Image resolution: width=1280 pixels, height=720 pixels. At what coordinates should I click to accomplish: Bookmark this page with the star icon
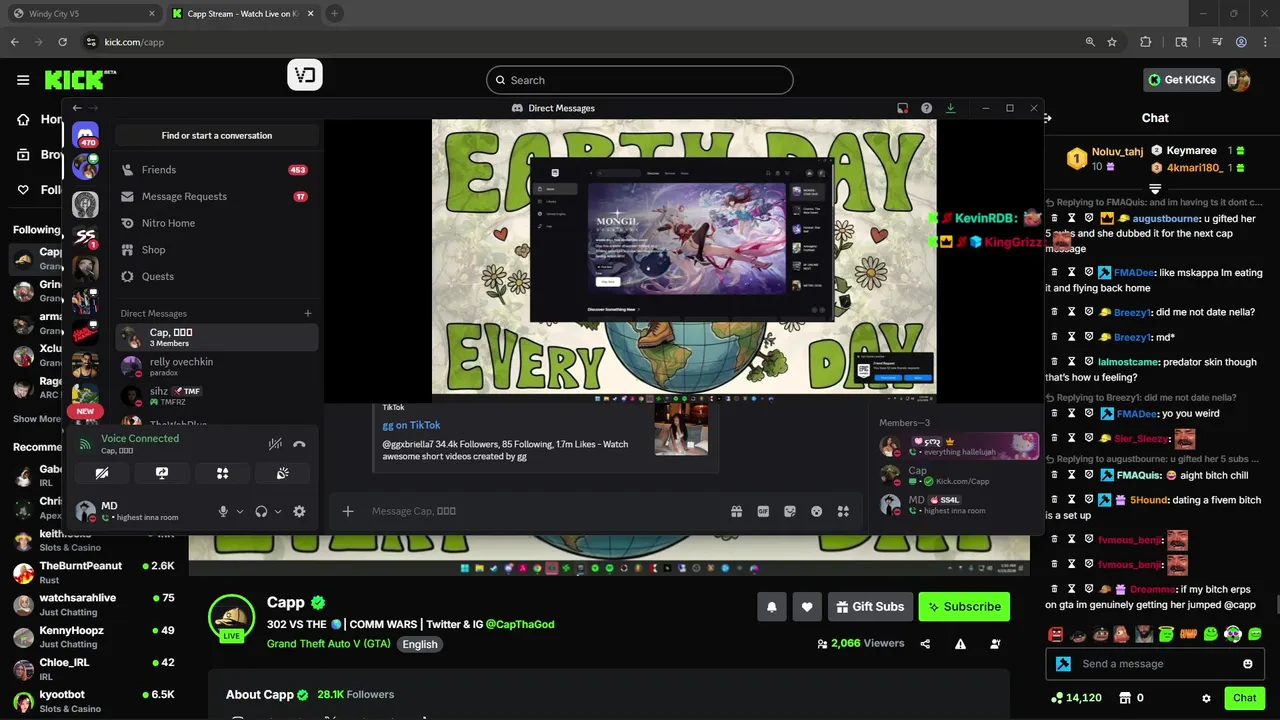[x=1112, y=42]
